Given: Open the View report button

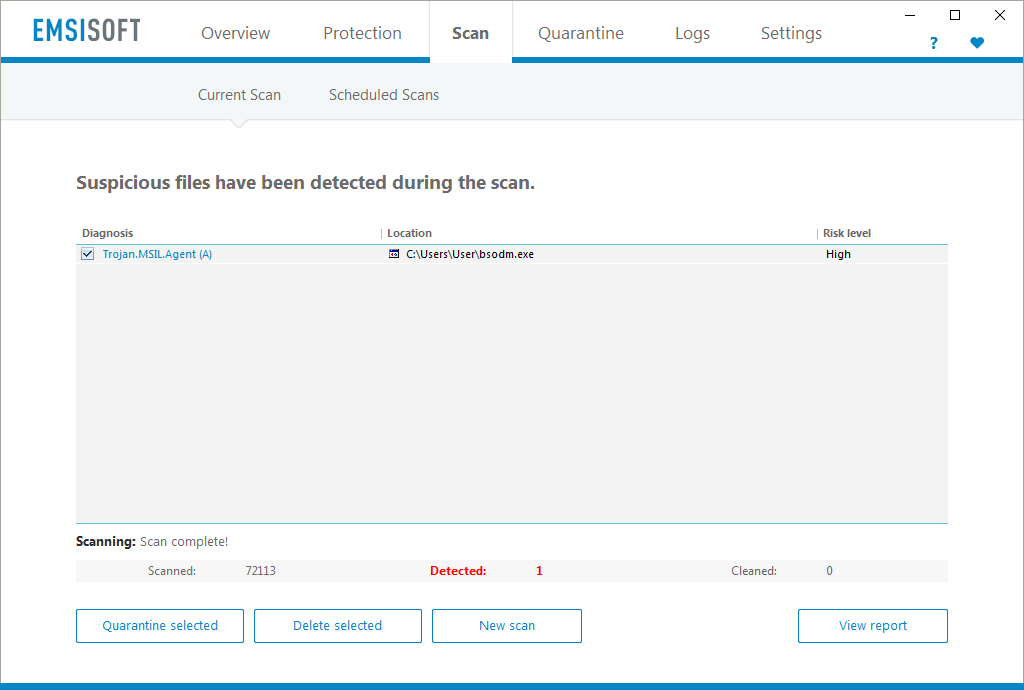Looking at the screenshot, I should coord(872,626).
